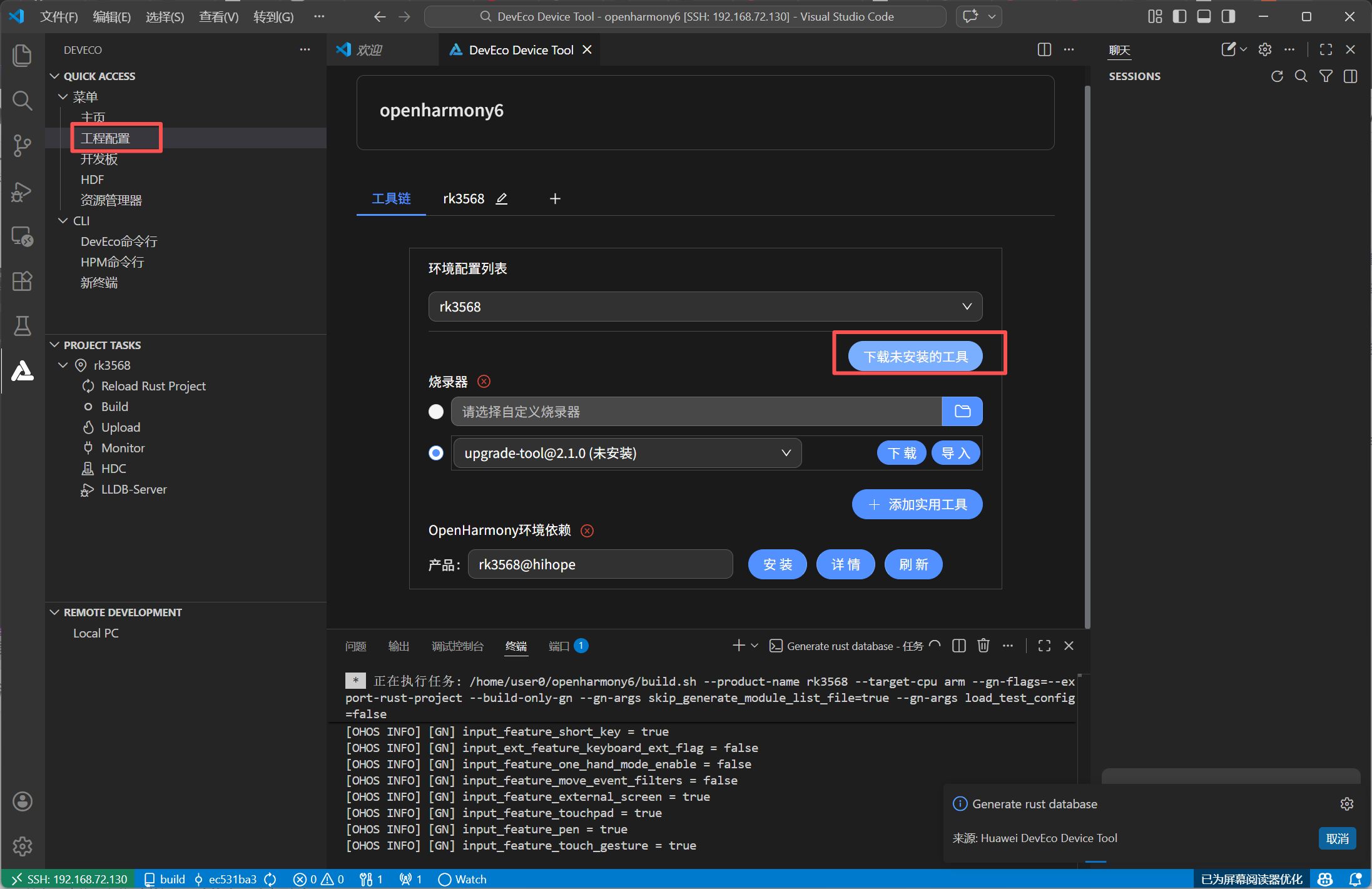Image resolution: width=1372 pixels, height=889 pixels.
Task: Click the 下载未安装的工具 button
Action: (x=915, y=357)
